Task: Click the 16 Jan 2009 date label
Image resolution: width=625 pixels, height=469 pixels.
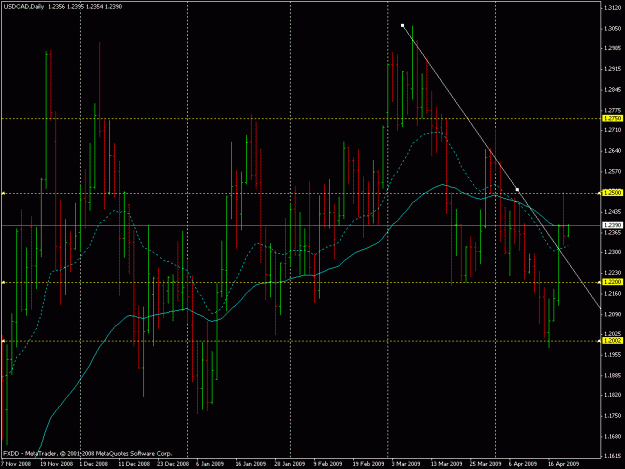Action: tap(251, 464)
